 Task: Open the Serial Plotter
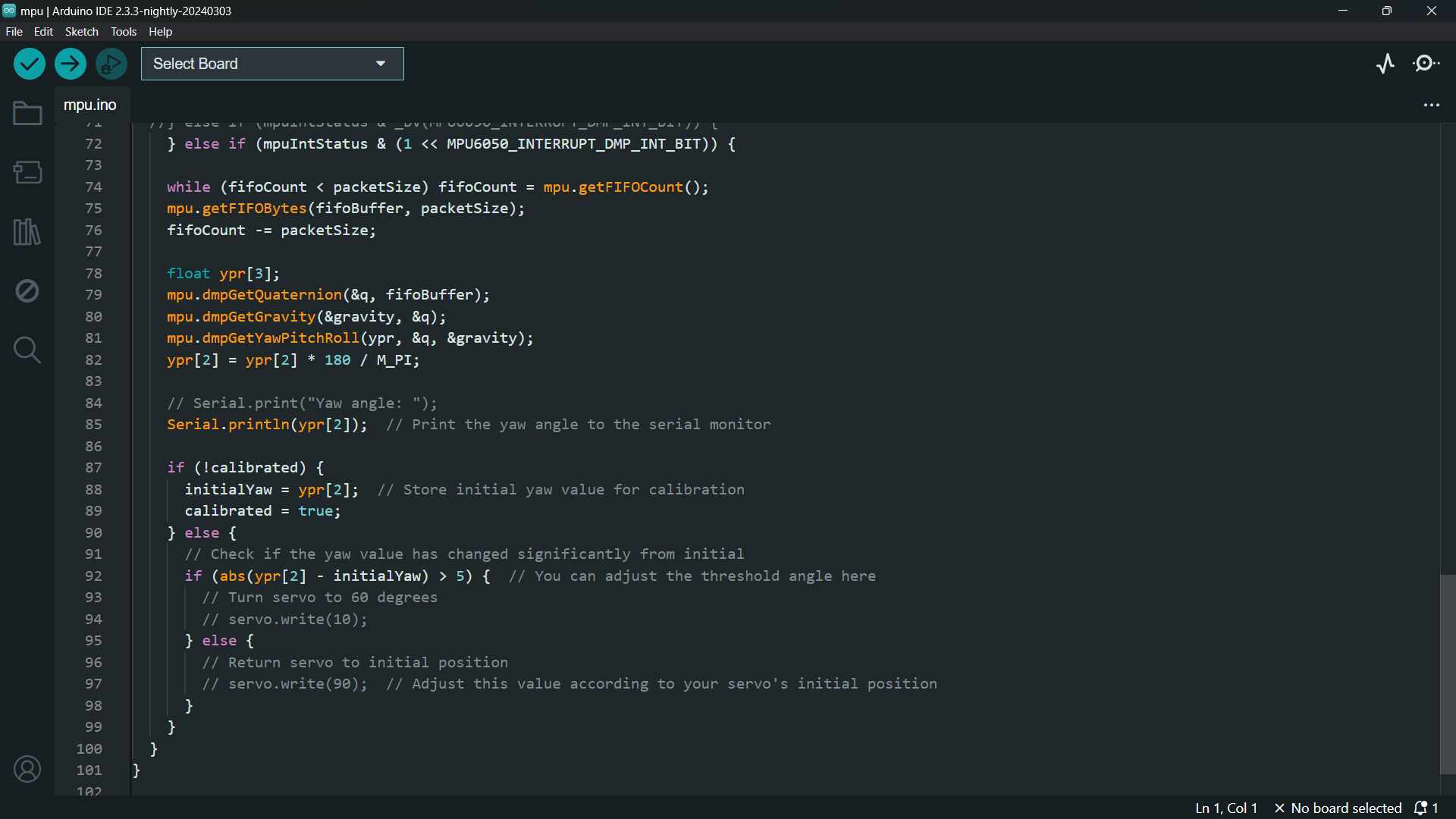click(1385, 64)
